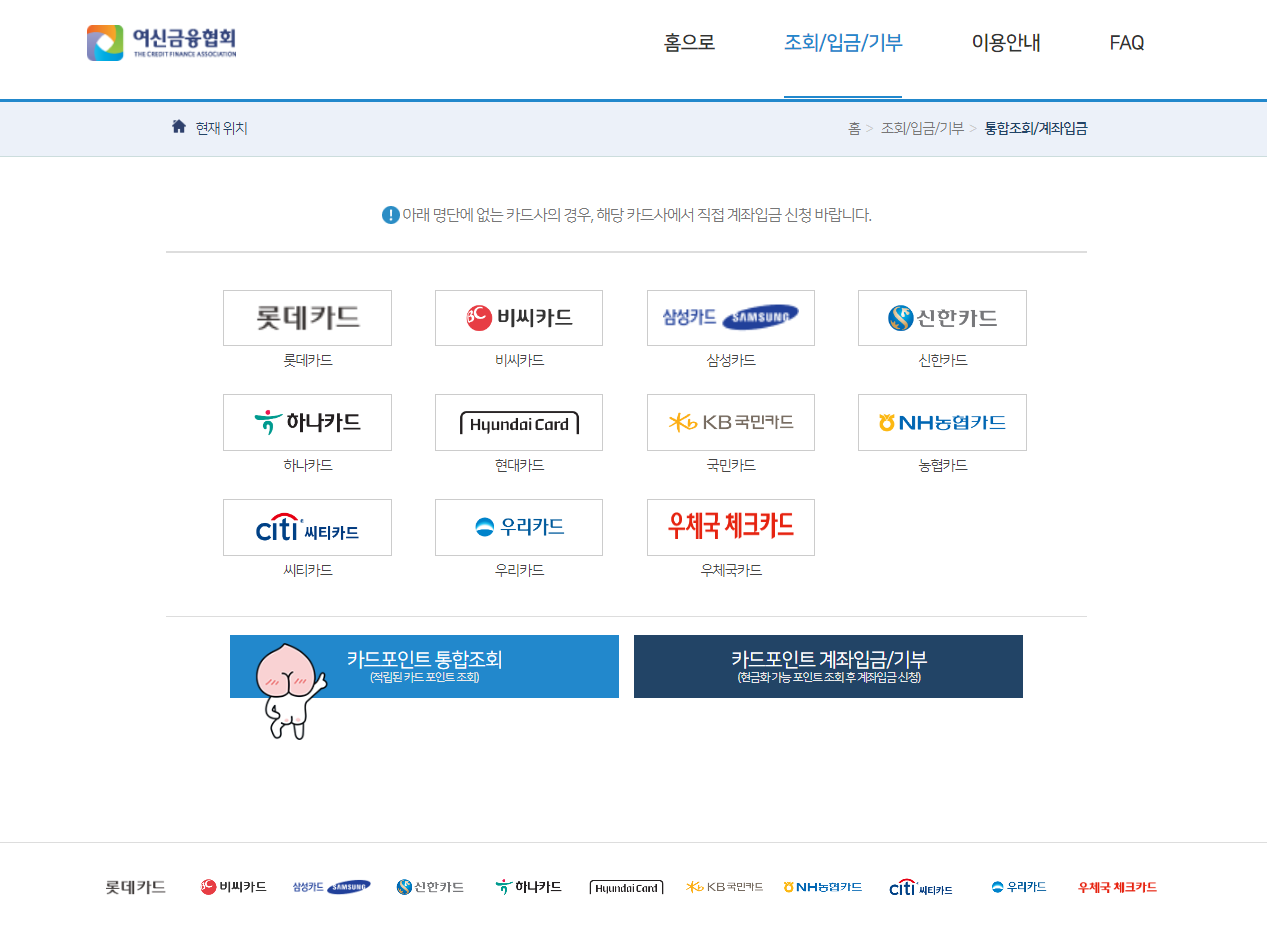This screenshot has width=1267, height=926.
Task: Select the NH농협카드 logo tile
Action: point(942,422)
